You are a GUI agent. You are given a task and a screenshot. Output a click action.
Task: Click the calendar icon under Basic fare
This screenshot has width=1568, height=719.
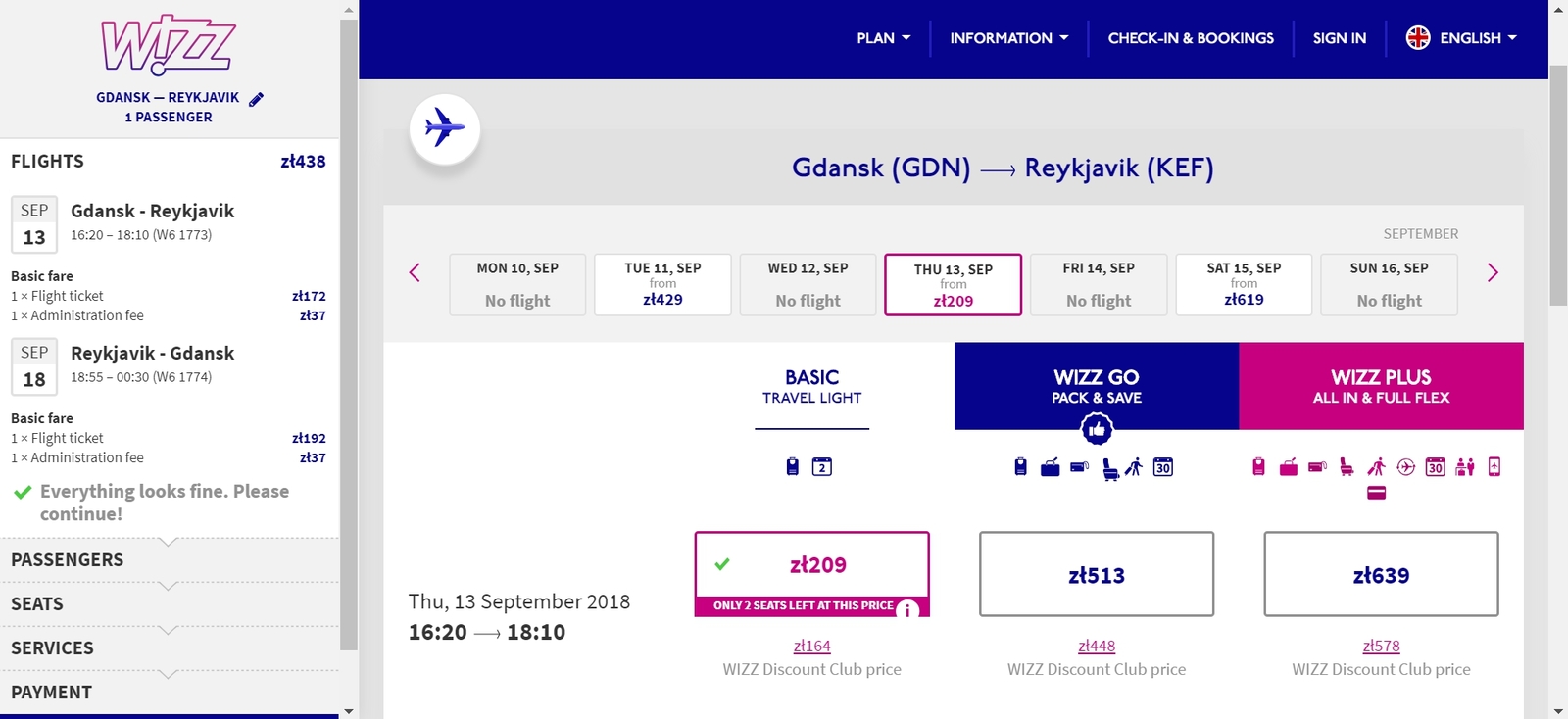[822, 467]
